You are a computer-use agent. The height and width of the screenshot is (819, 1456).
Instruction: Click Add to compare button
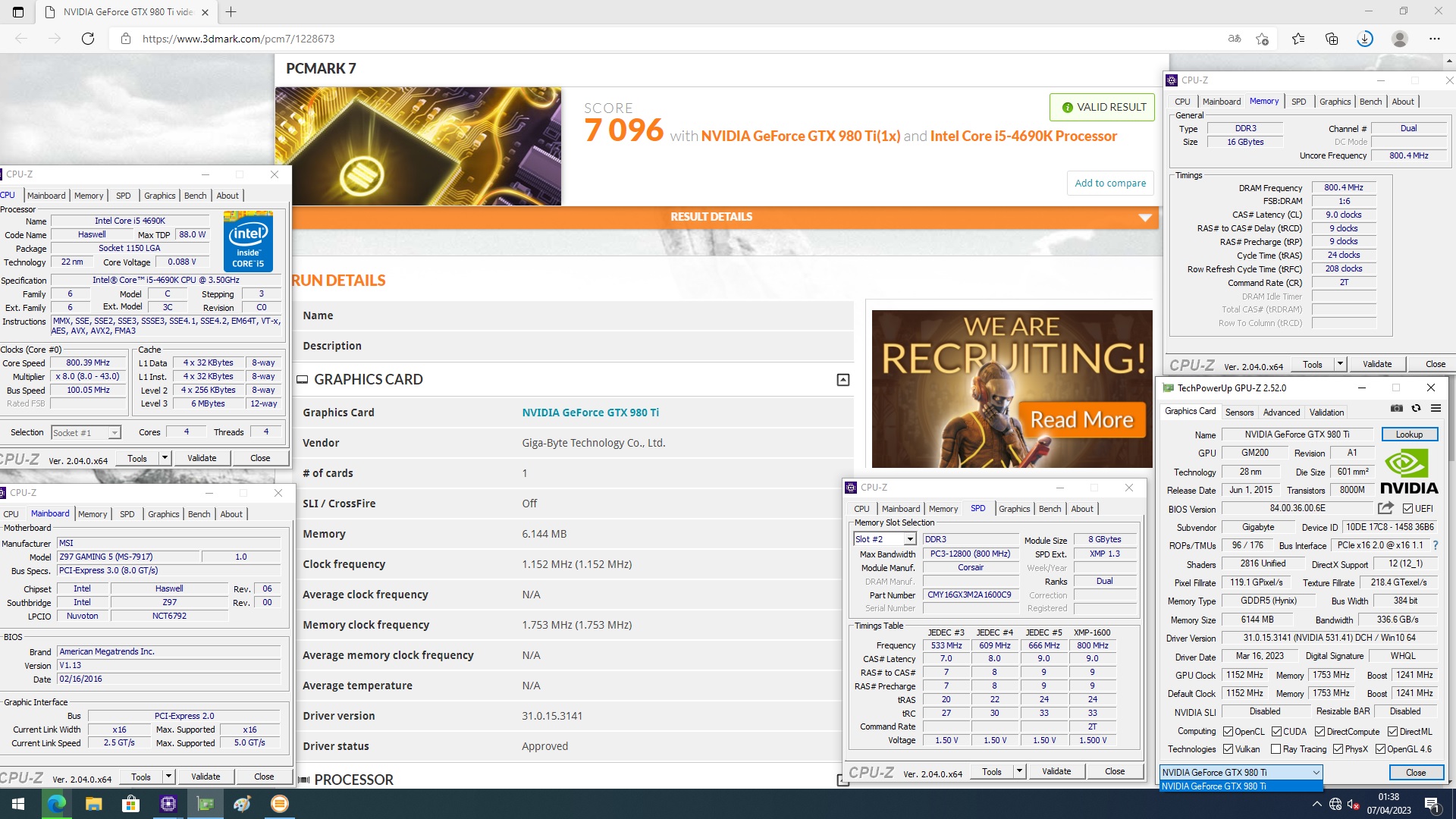click(x=1110, y=183)
